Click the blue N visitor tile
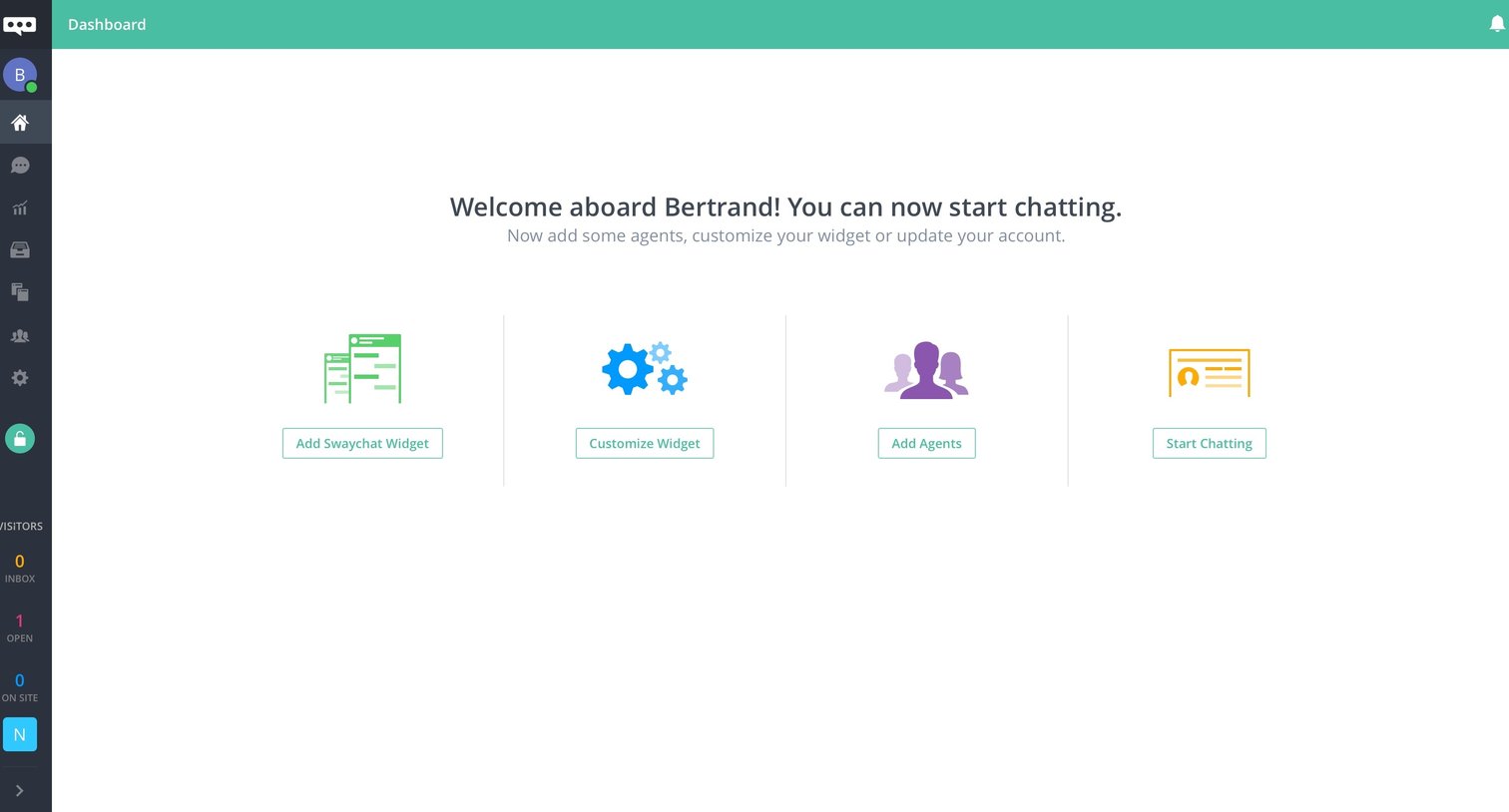1509x812 pixels. click(x=20, y=734)
